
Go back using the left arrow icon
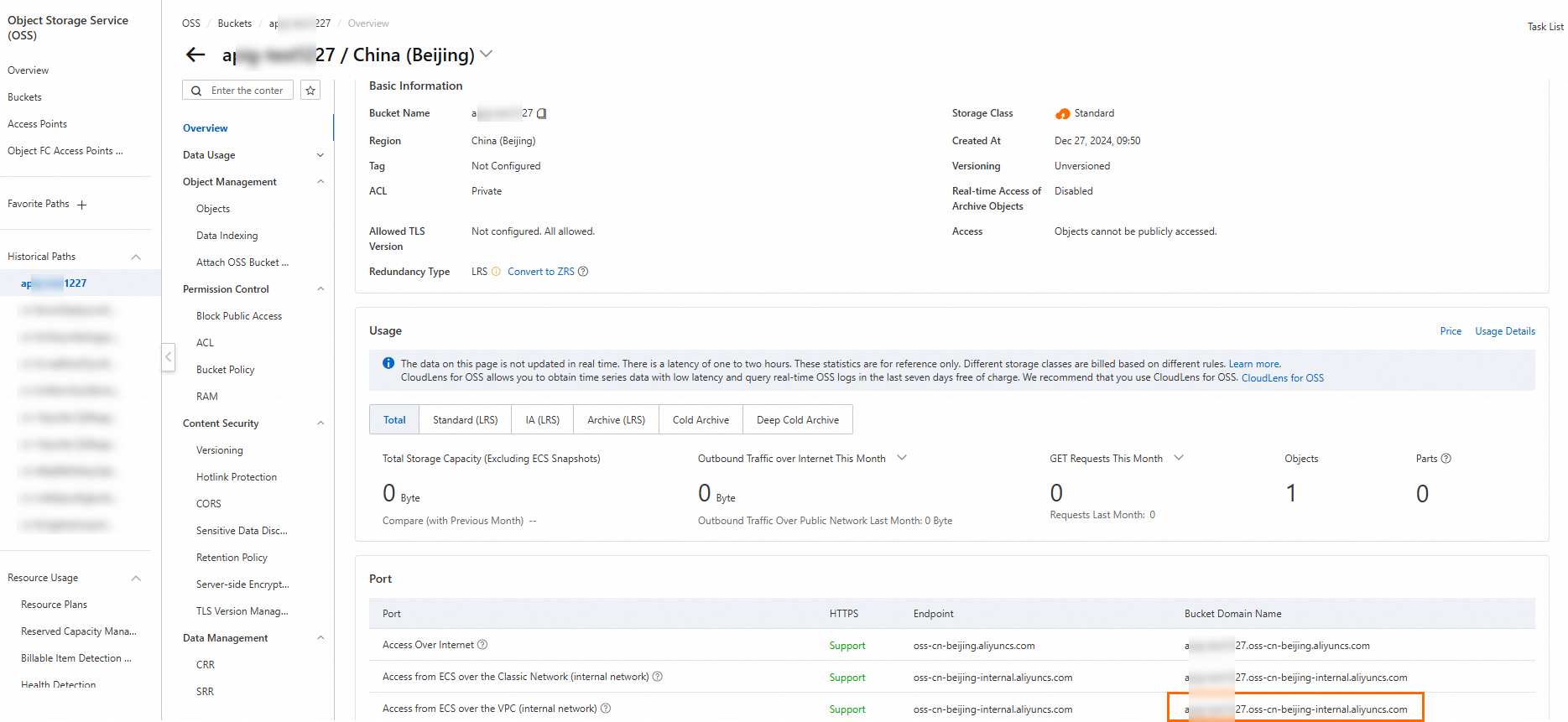pyautogui.click(x=195, y=55)
